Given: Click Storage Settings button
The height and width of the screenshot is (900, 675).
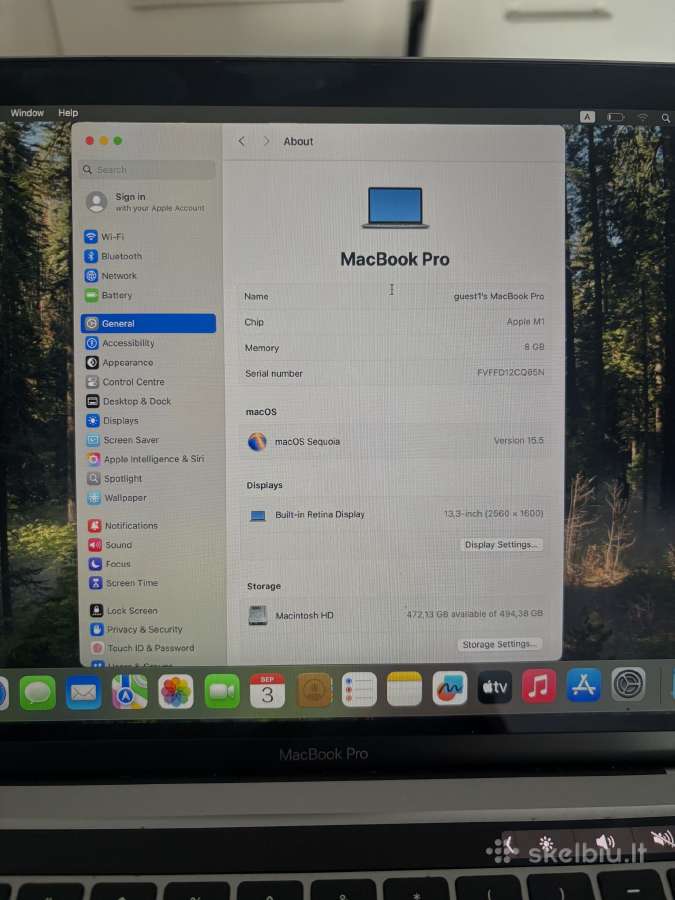Looking at the screenshot, I should click(499, 644).
